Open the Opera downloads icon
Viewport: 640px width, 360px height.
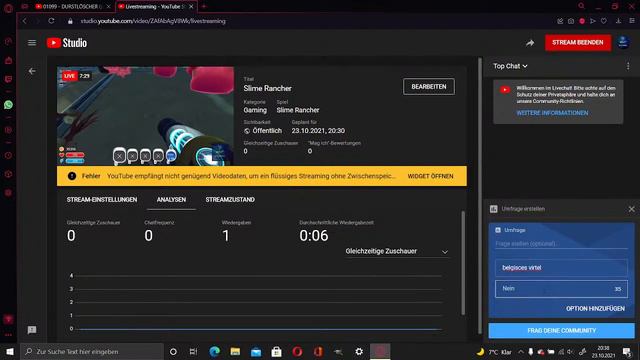tap(618, 21)
